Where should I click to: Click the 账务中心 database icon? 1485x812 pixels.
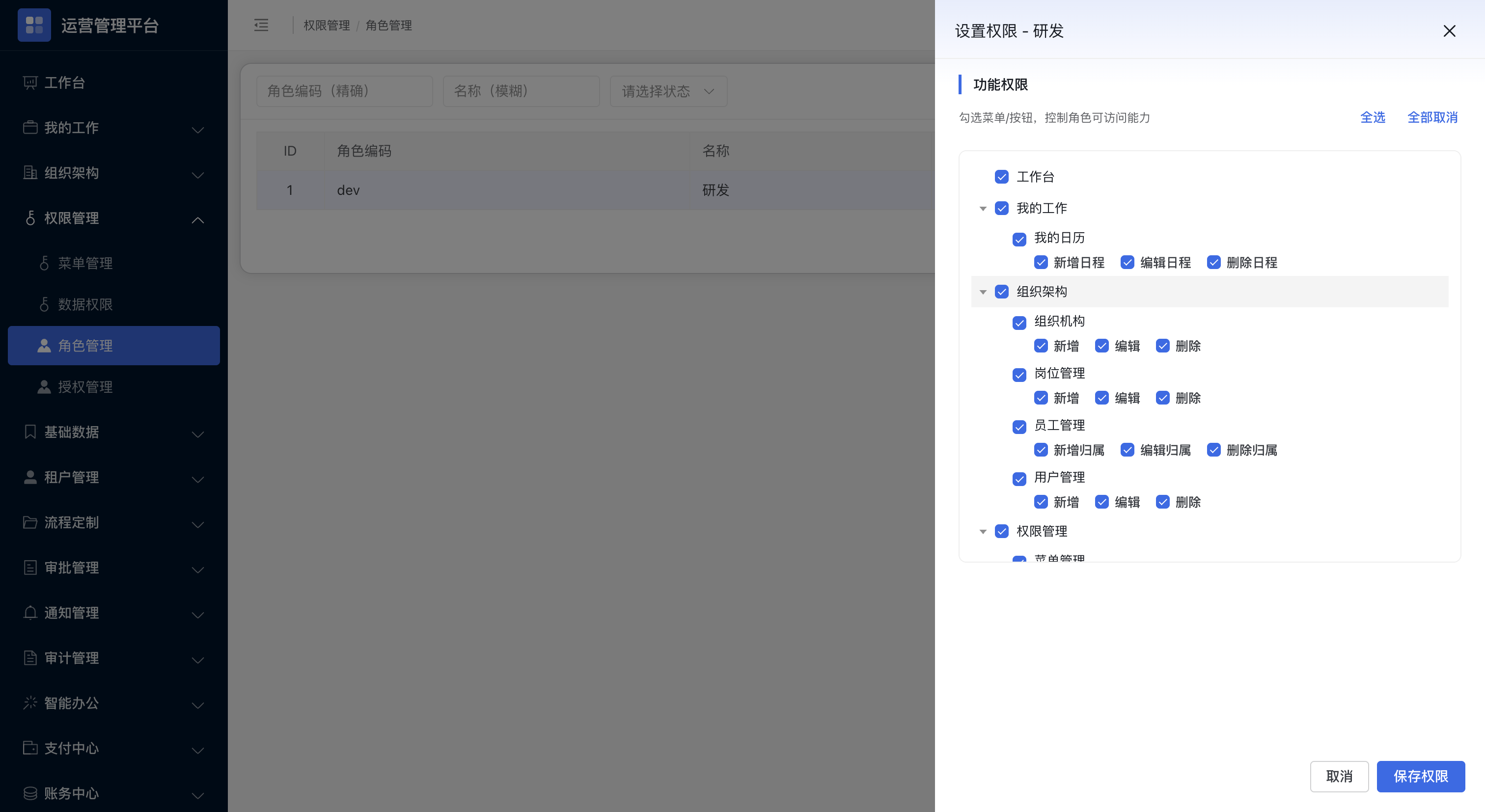coord(30,793)
